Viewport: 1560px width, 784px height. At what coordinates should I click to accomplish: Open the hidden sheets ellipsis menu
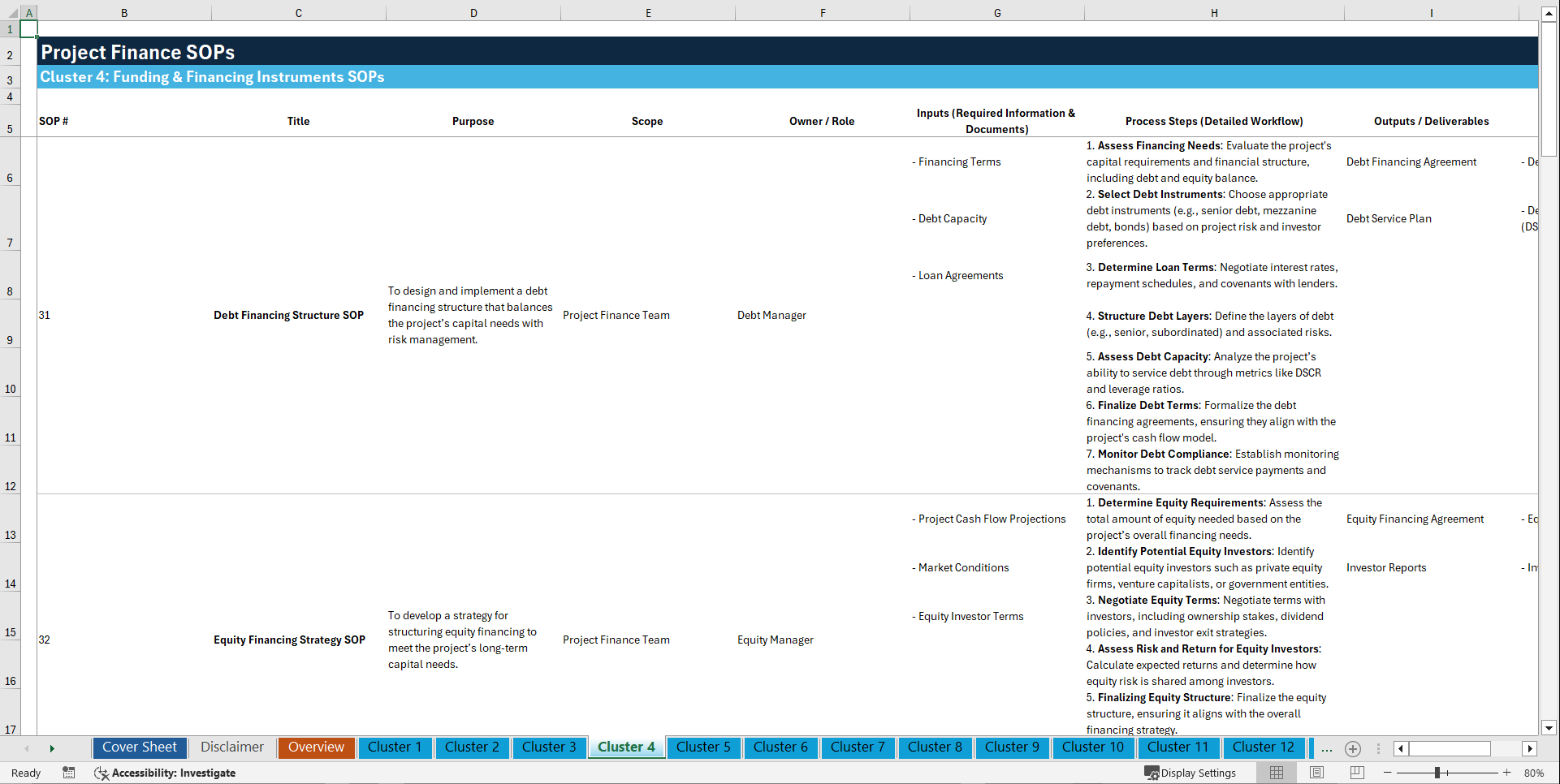coord(1326,748)
